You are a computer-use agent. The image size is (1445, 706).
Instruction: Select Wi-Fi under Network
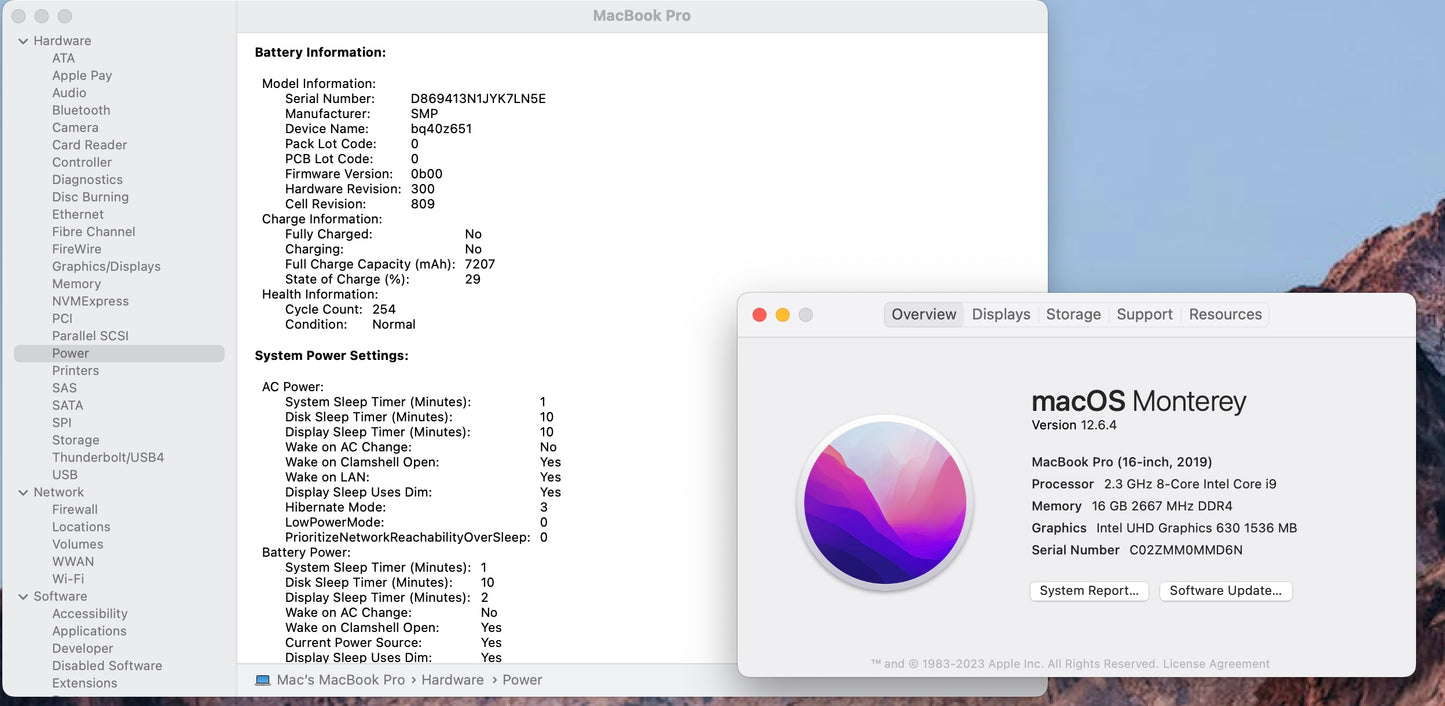pyautogui.click(x=68, y=578)
